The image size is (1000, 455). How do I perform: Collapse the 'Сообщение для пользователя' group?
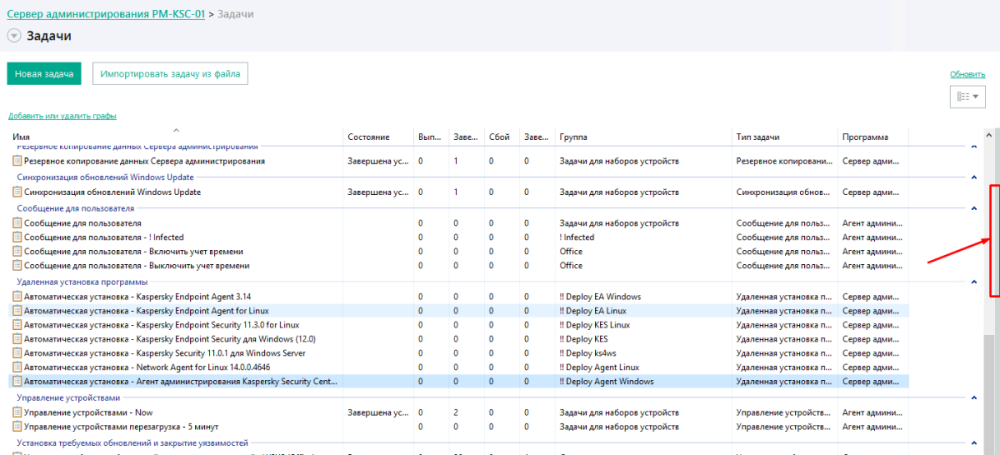pos(973,208)
